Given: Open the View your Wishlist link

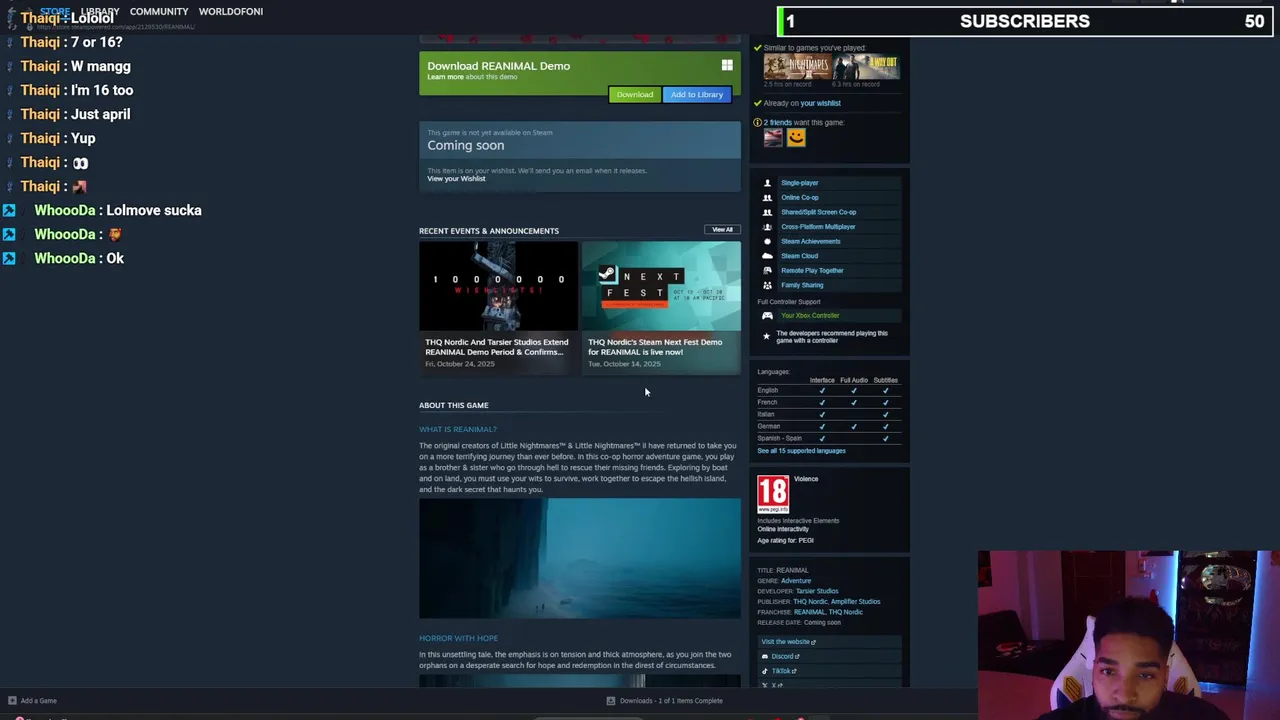Looking at the screenshot, I should click(456, 179).
